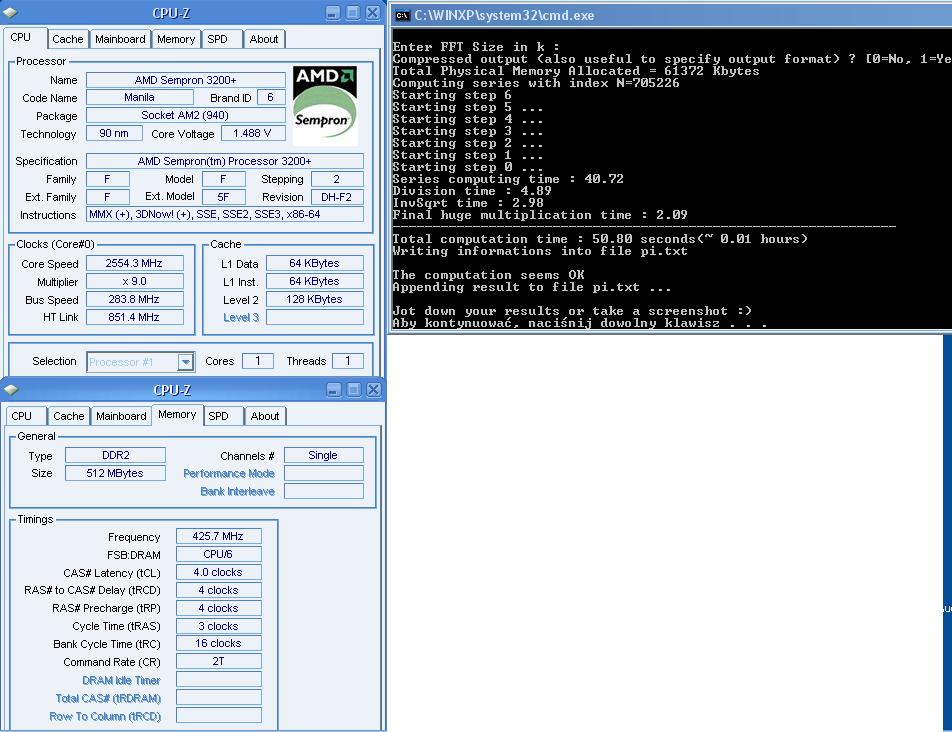Click the Bank Cycle Time value '16 clocks'
Screen dimensions: 952x732
point(219,643)
